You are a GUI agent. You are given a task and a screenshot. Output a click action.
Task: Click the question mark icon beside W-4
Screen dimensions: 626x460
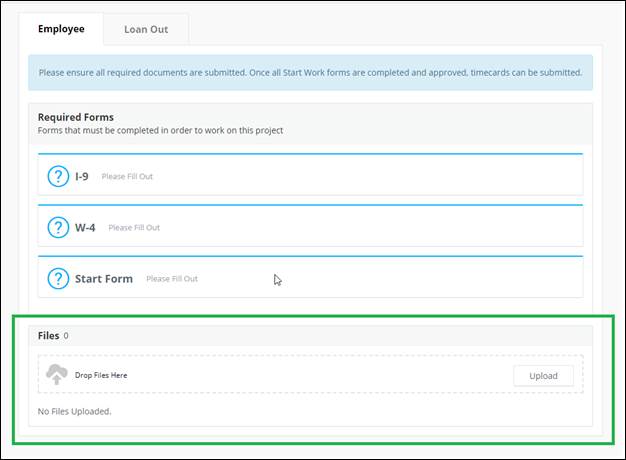coord(58,227)
